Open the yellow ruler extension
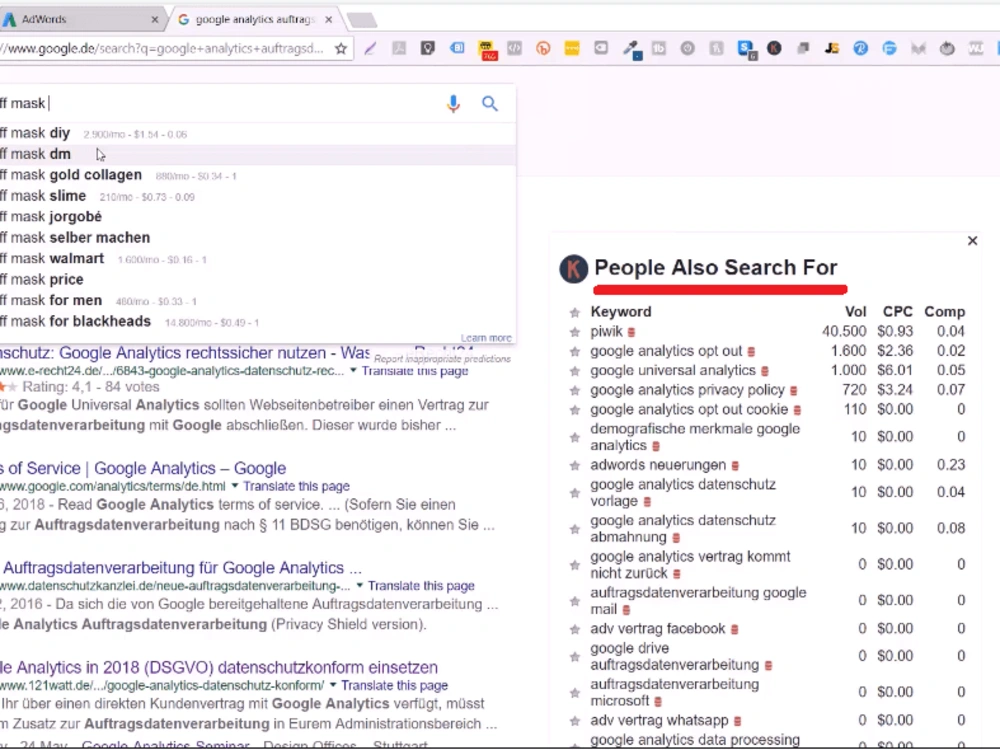Image resolution: width=1000 pixels, height=750 pixels. pos(572,48)
